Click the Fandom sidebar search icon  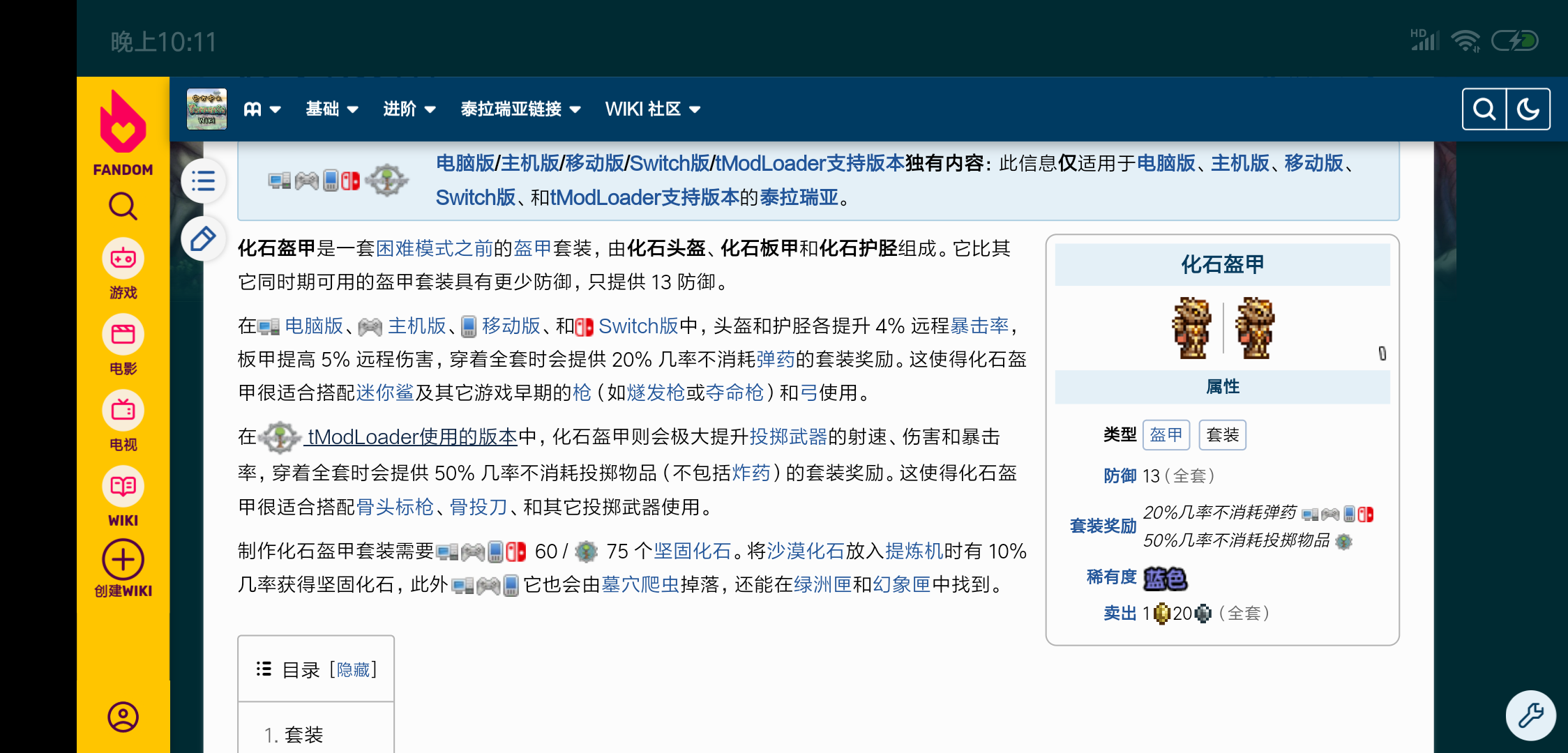(123, 206)
